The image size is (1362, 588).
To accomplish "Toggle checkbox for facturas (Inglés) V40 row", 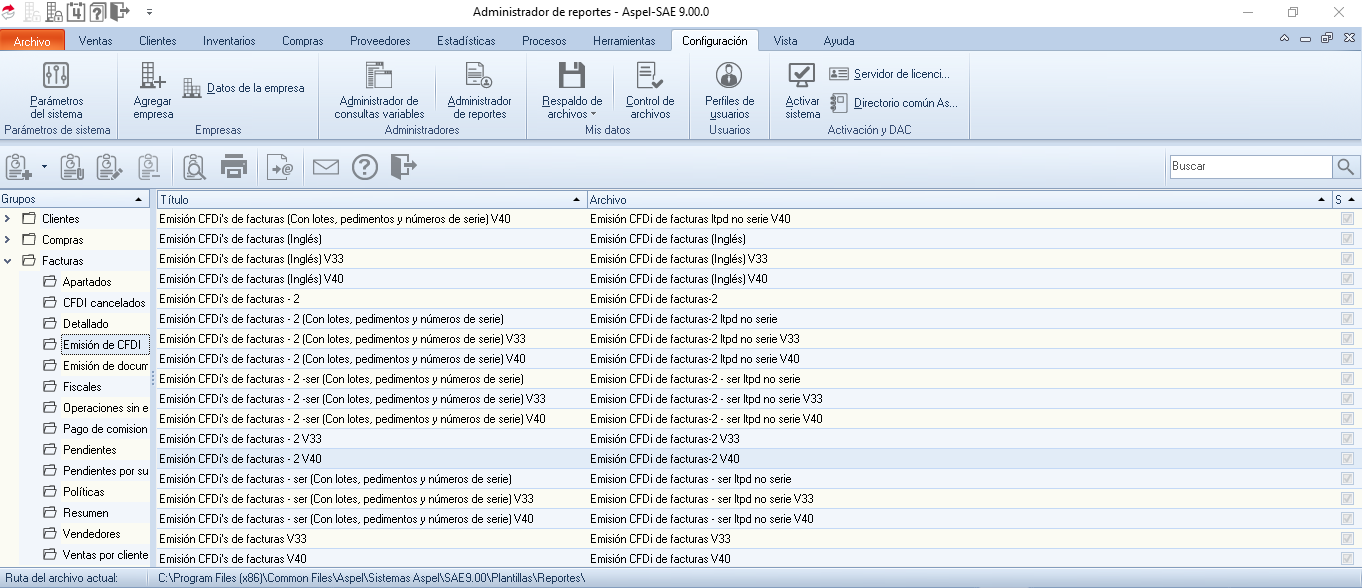I will coord(1347,279).
